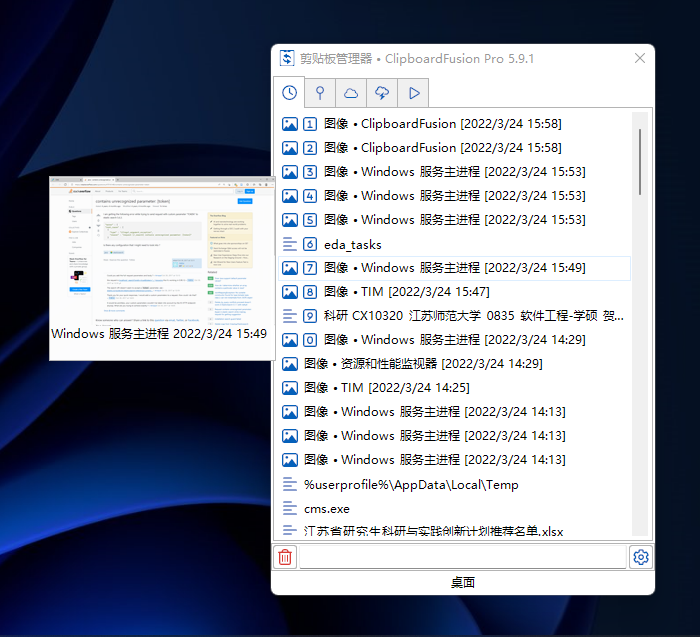Click the image icon of item 1

[290, 124]
